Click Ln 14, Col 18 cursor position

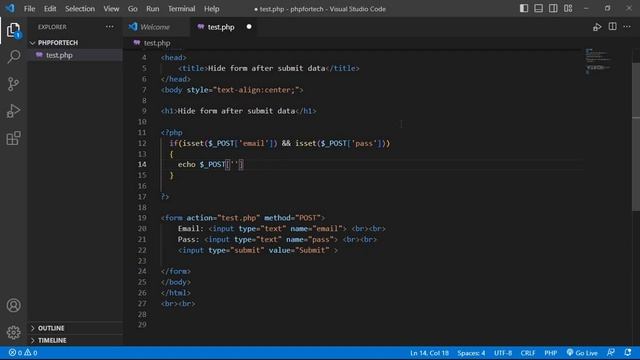(429, 353)
